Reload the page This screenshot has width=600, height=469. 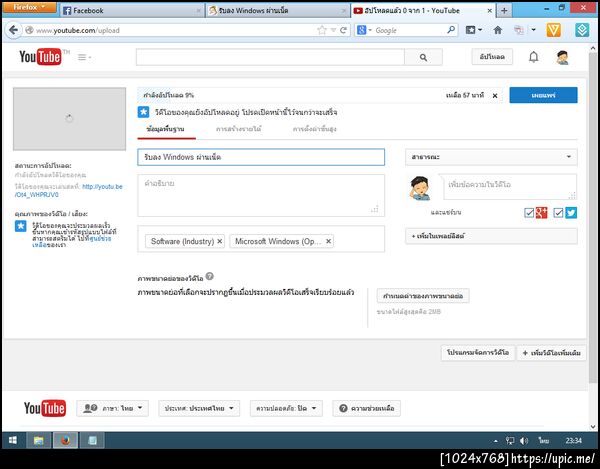pyautogui.click(x=344, y=30)
